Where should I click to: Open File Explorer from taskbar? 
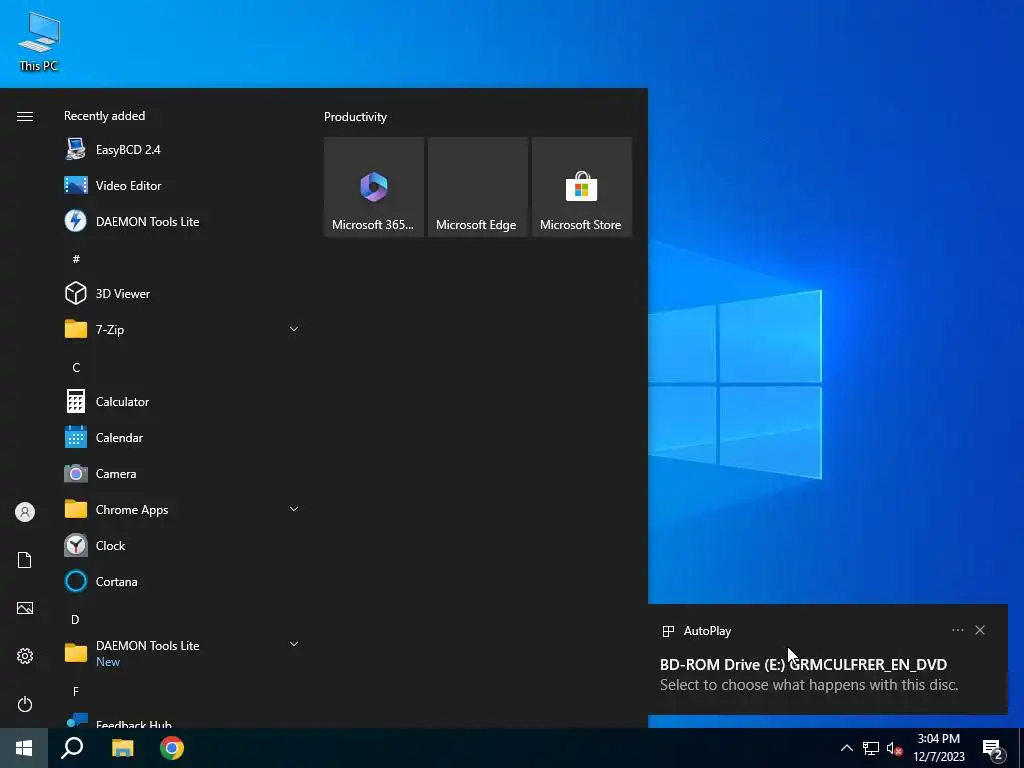pyautogui.click(x=122, y=748)
